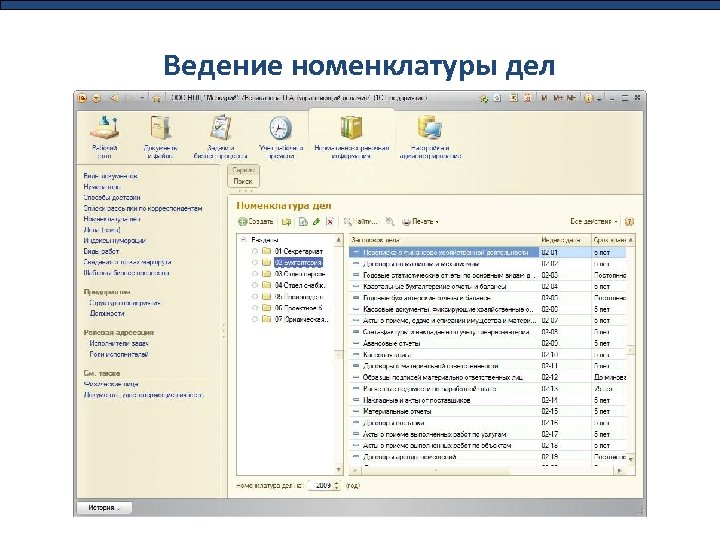Click the copy item toolbar icon next to Создать
720x540 pixels.
point(287,222)
